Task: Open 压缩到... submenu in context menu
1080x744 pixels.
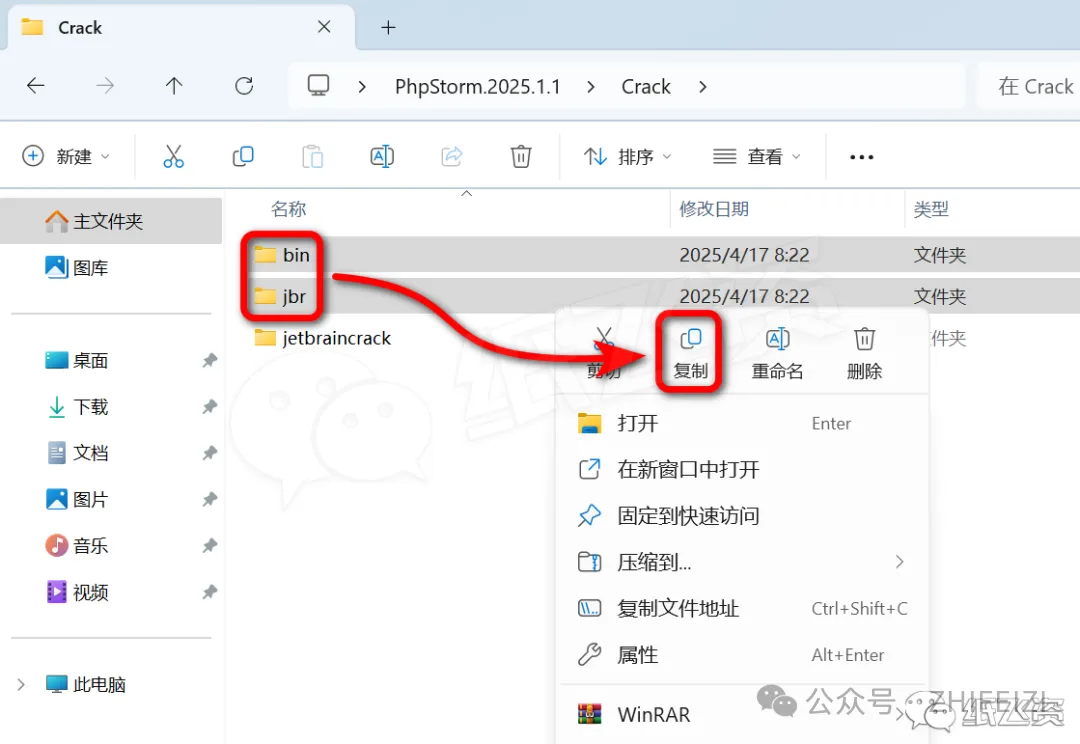Action: coord(742,562)
